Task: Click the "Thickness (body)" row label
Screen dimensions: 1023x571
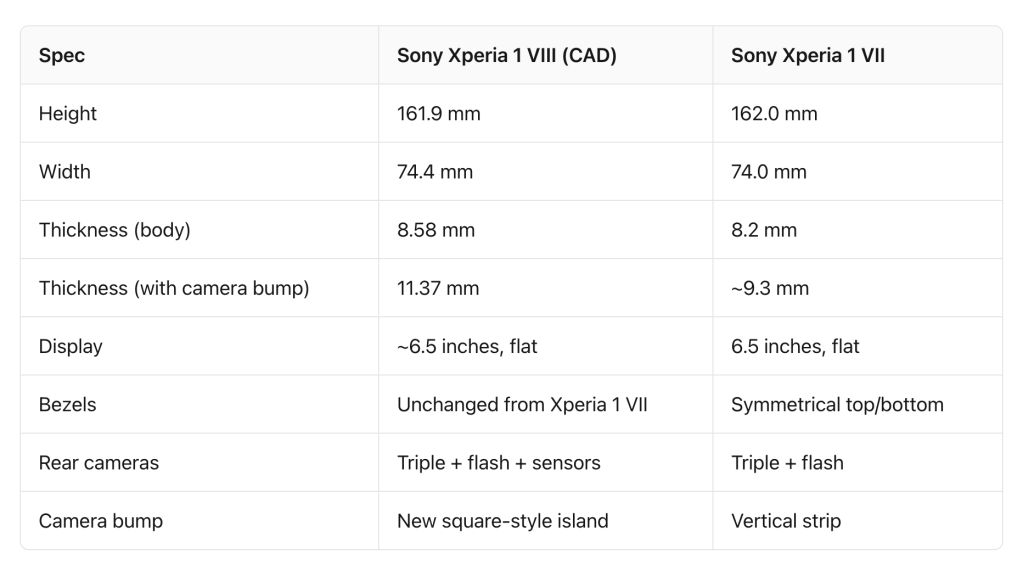Action: tap(114, 230)
